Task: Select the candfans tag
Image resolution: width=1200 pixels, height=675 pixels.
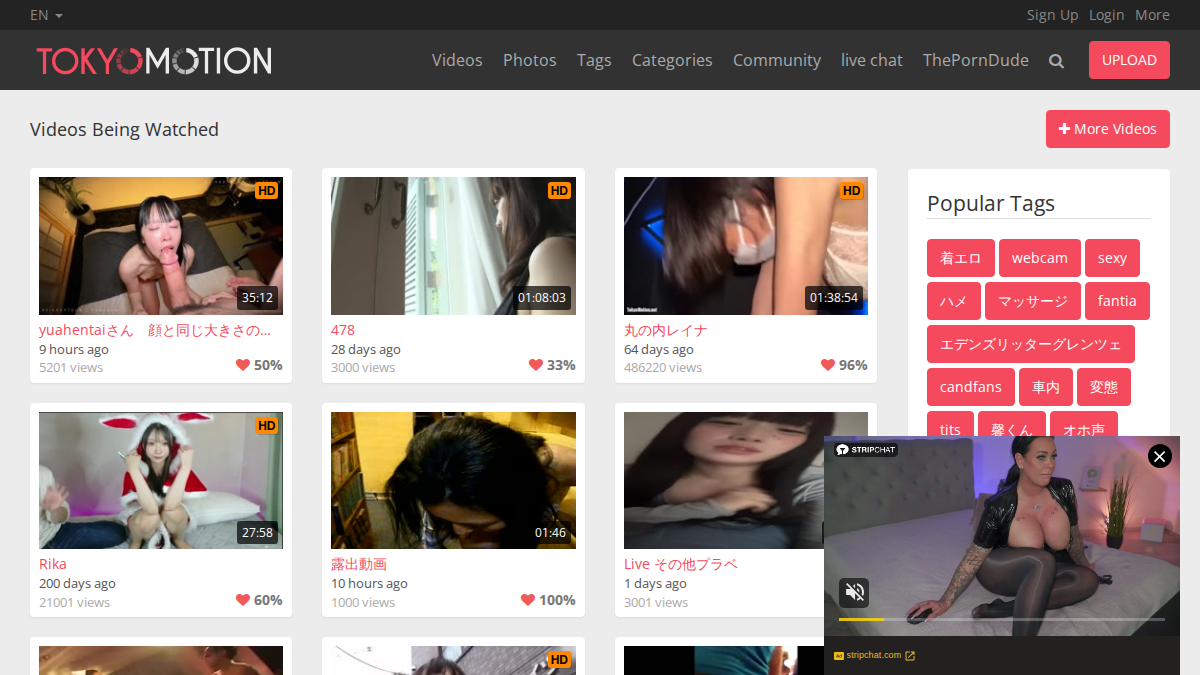Action: [971, 387]
